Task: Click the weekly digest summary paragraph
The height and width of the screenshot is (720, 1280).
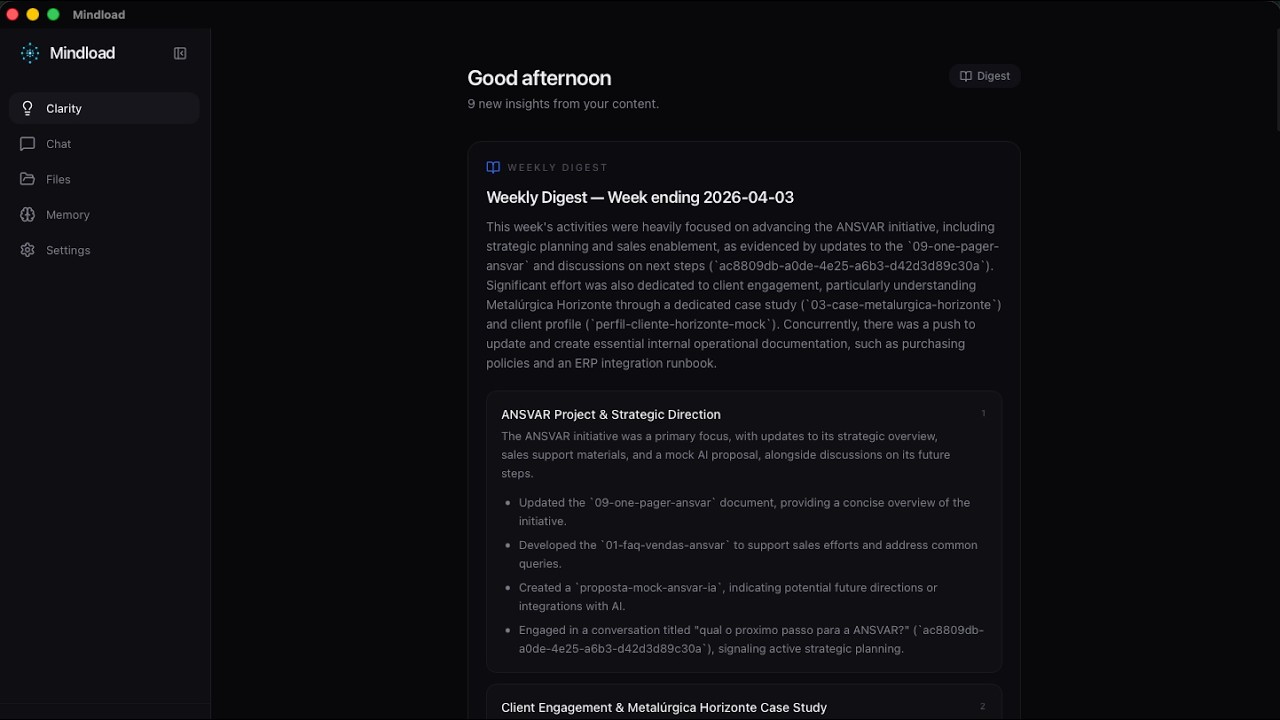Action: [743, 295]
